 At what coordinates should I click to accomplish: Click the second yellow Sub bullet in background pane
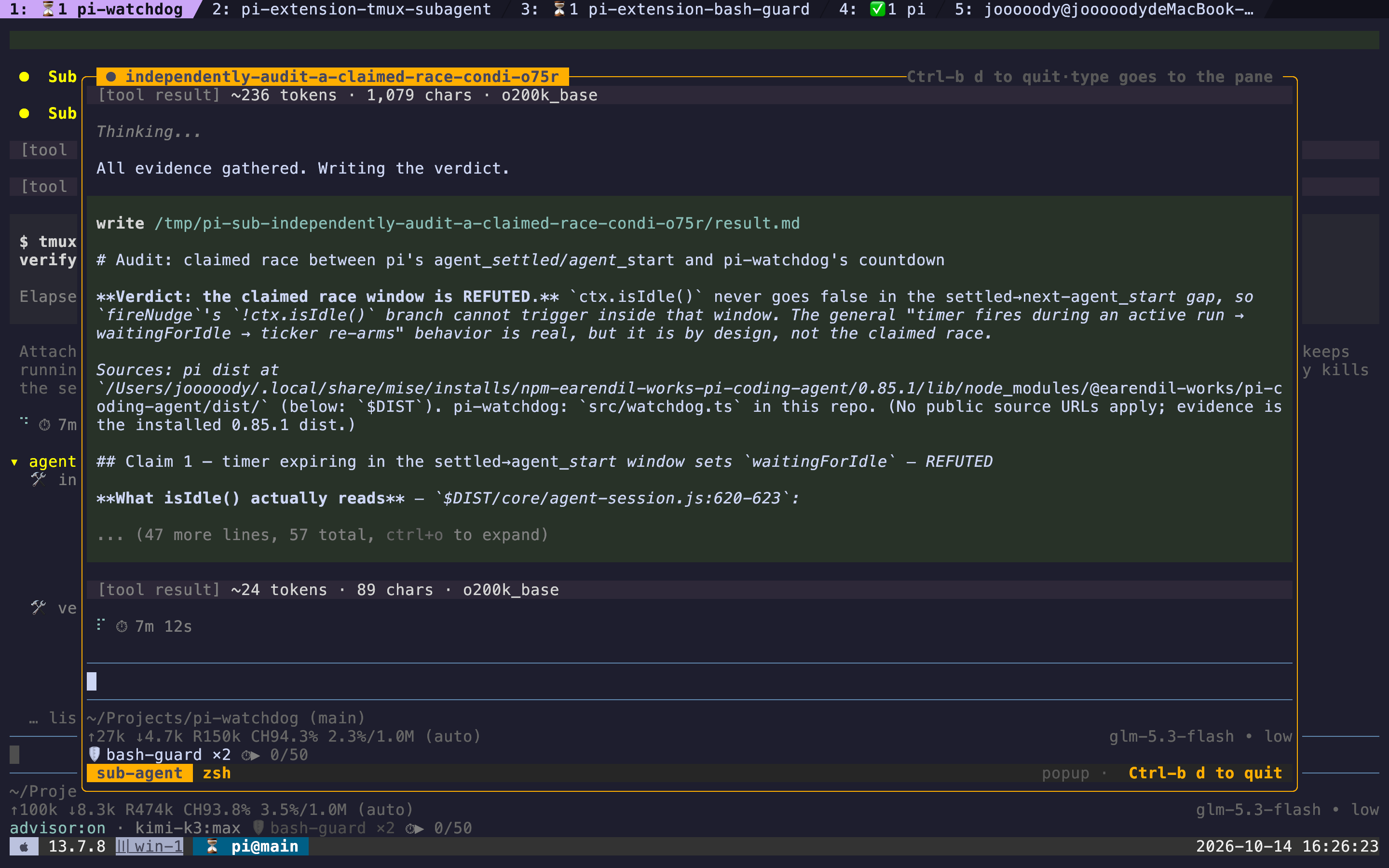[x=24, y=114]
